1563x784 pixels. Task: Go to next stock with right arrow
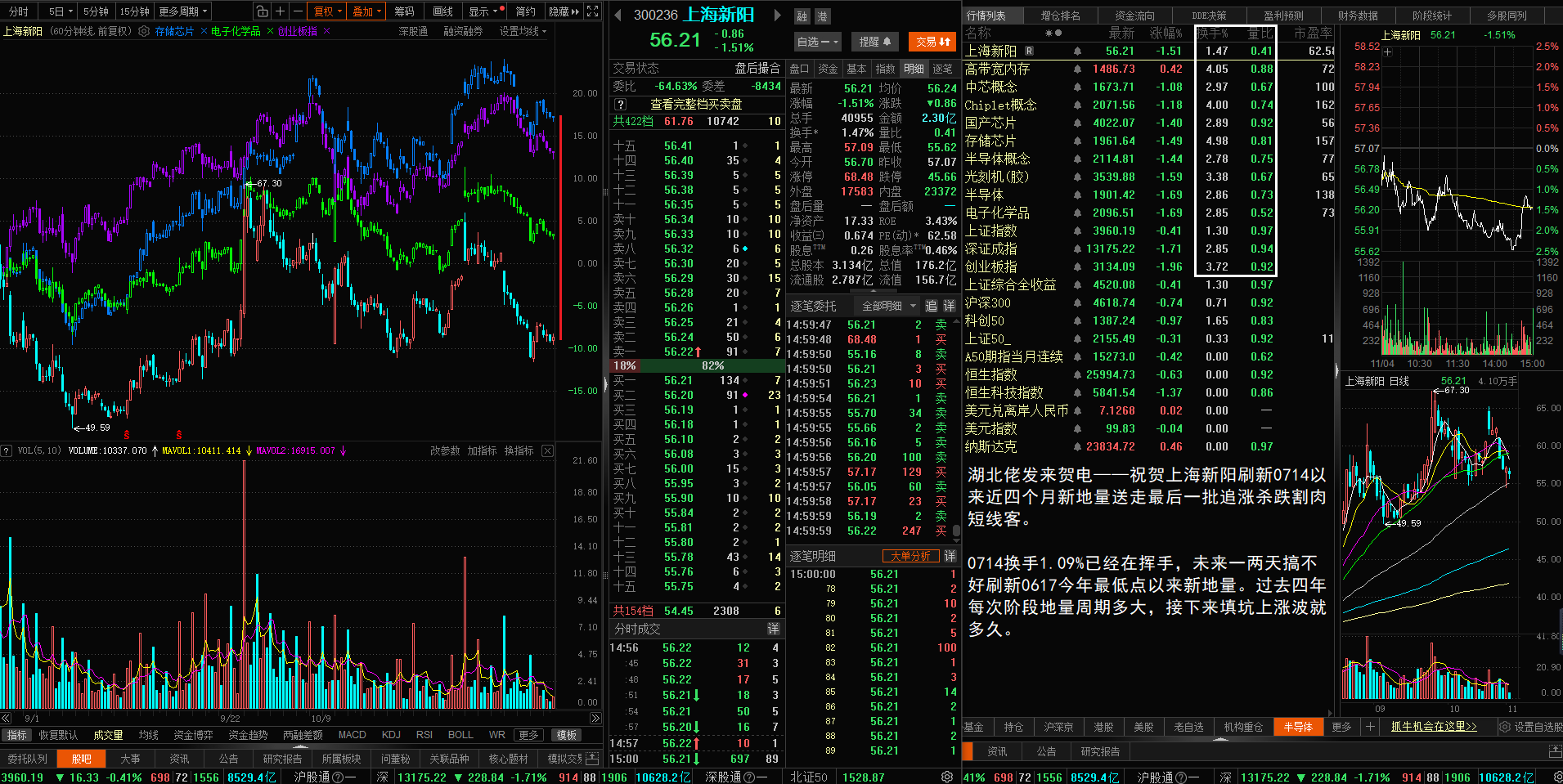click(x=778, y=16)
